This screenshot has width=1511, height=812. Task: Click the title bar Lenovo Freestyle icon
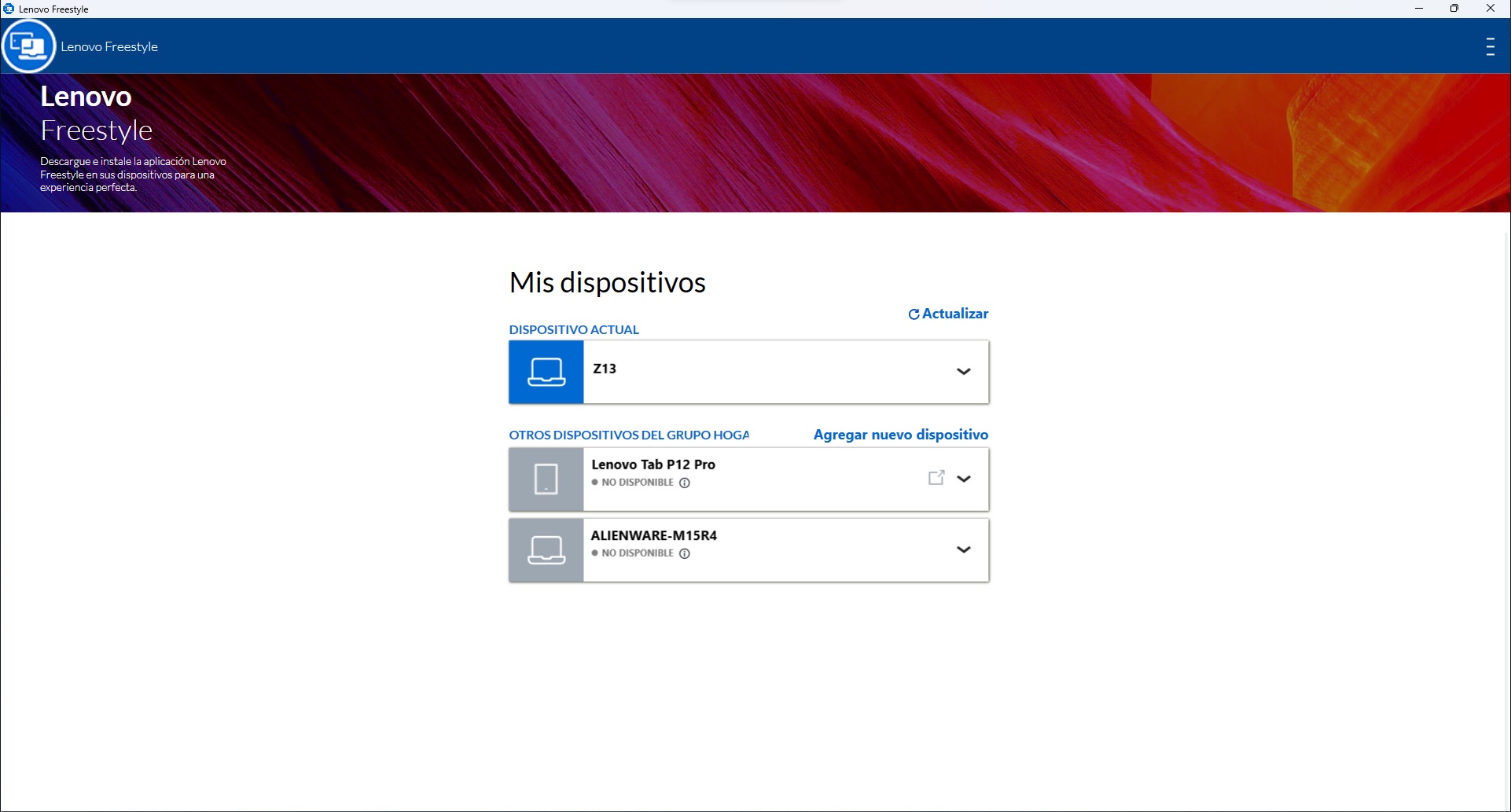pos(9,9)
